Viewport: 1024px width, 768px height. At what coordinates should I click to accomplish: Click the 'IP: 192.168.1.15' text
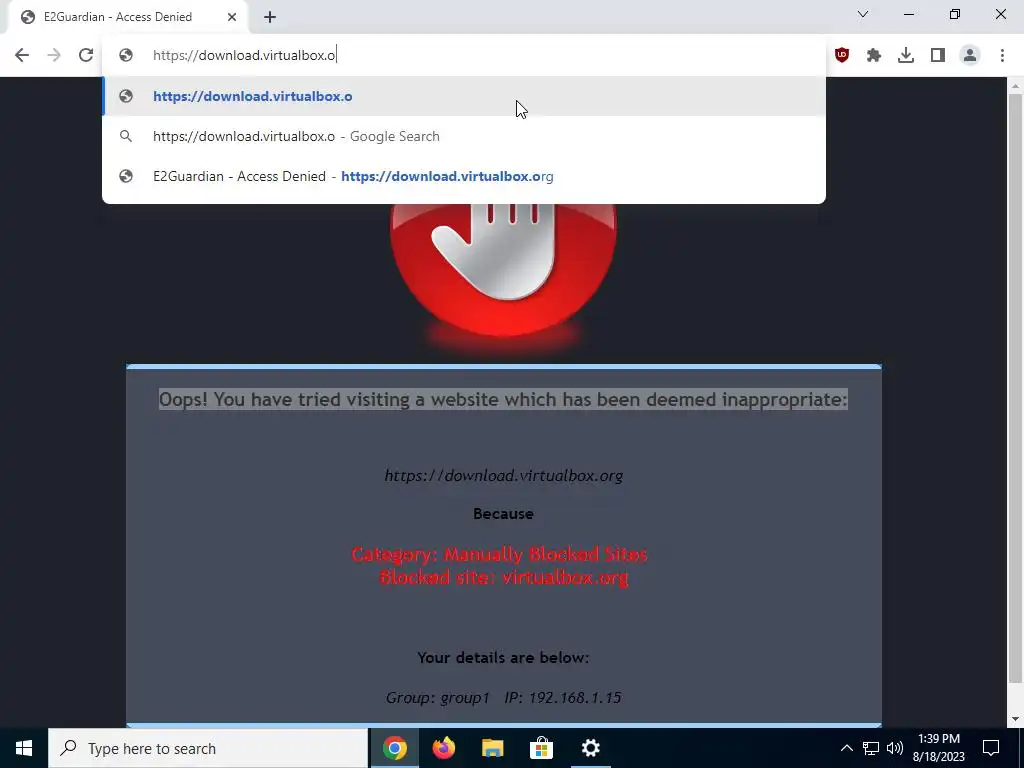(x=562, y=697)
